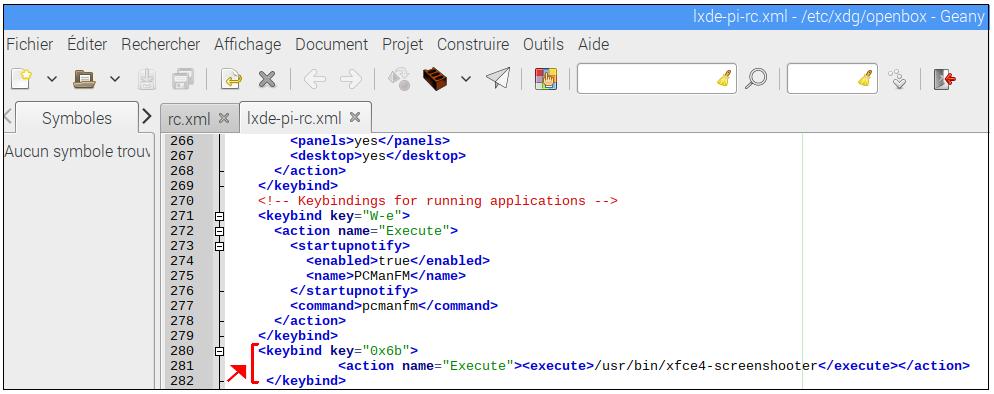Viewport: 994px width, 394px height.
Task: Click the <desktop>yes</desktop> line
Action: pyautogui.click(x=378, y=156)
